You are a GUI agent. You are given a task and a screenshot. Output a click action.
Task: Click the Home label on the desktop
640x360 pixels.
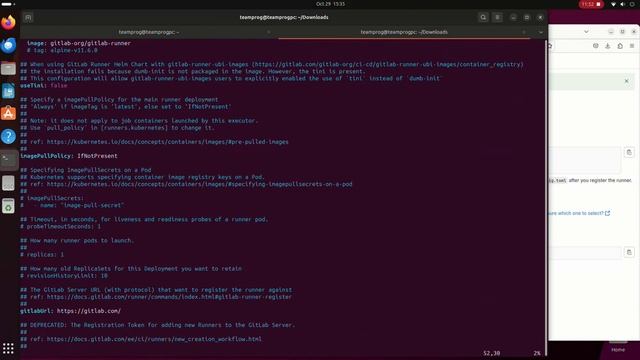click(x=618, y=350)
